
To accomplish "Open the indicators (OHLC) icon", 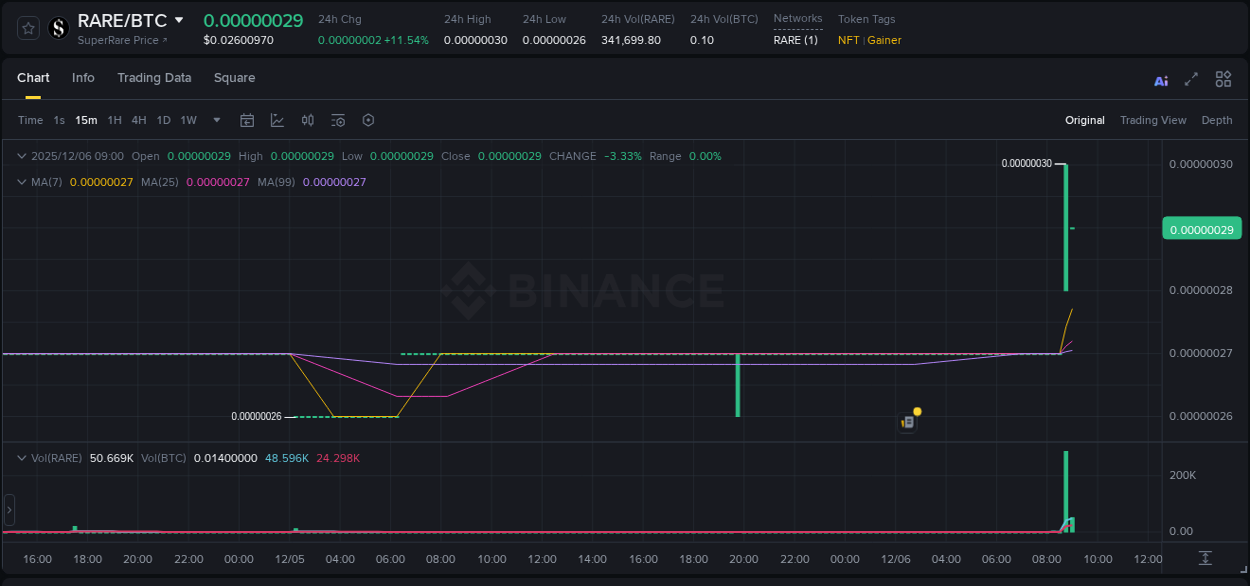I will tap(308, 120).
